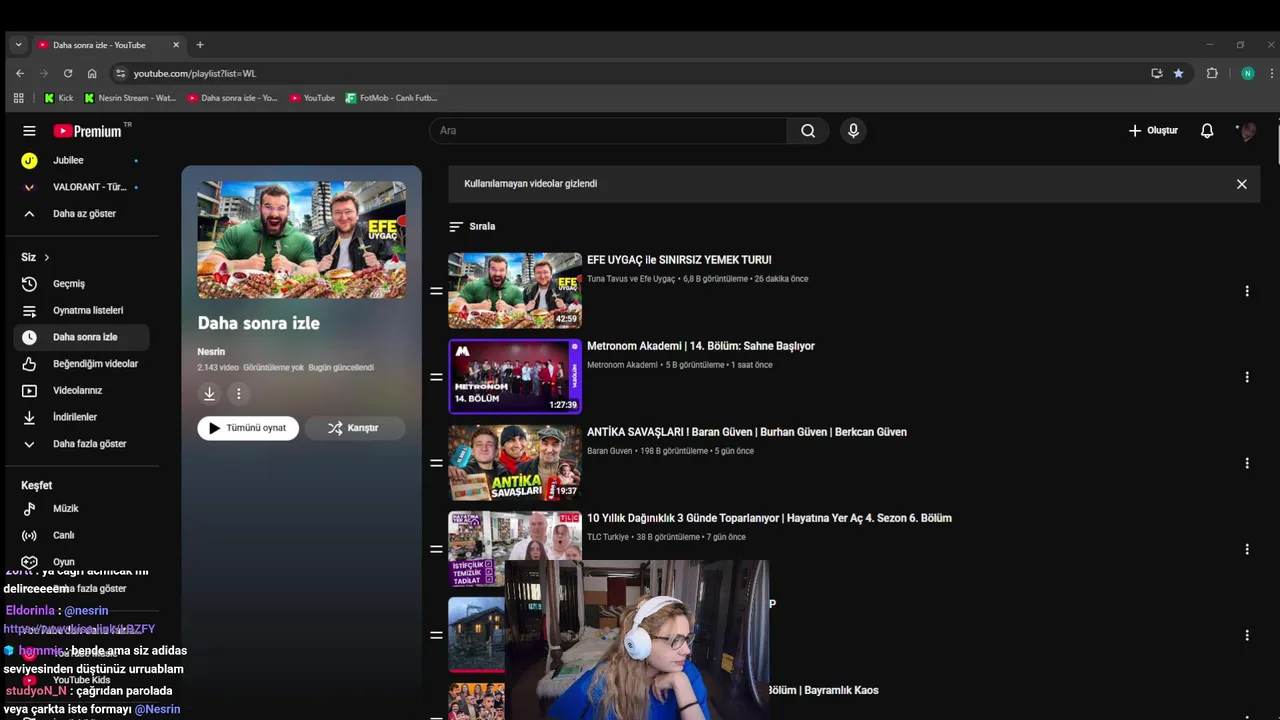Screen dimensions: 1280x720
Task: Open a new browser tab
Action: 200,45
